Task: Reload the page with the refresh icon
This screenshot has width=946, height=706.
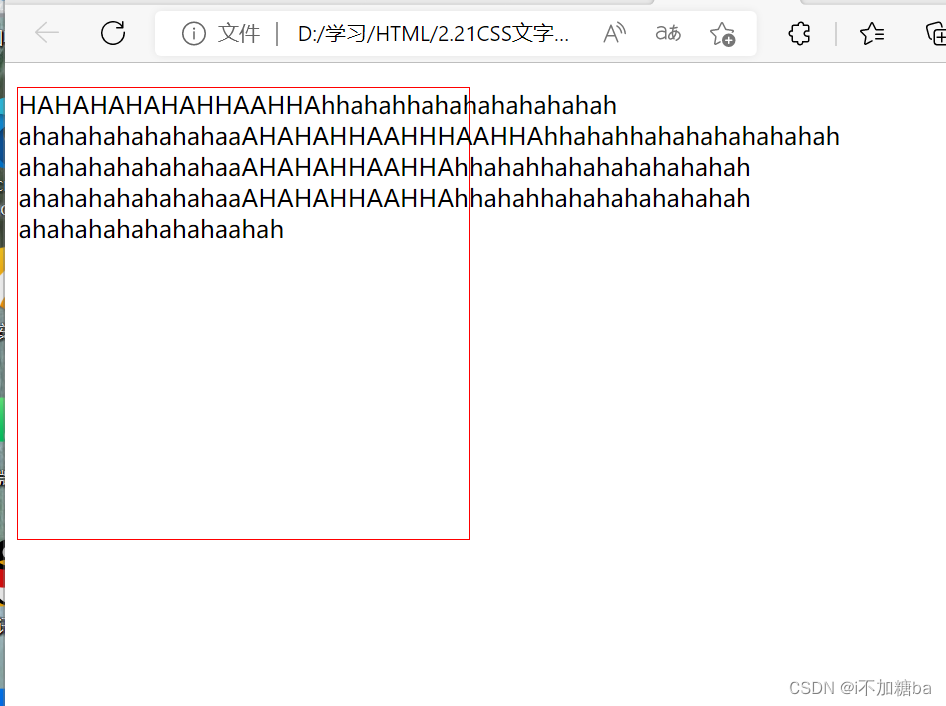Action: click(x=113, y=33)
